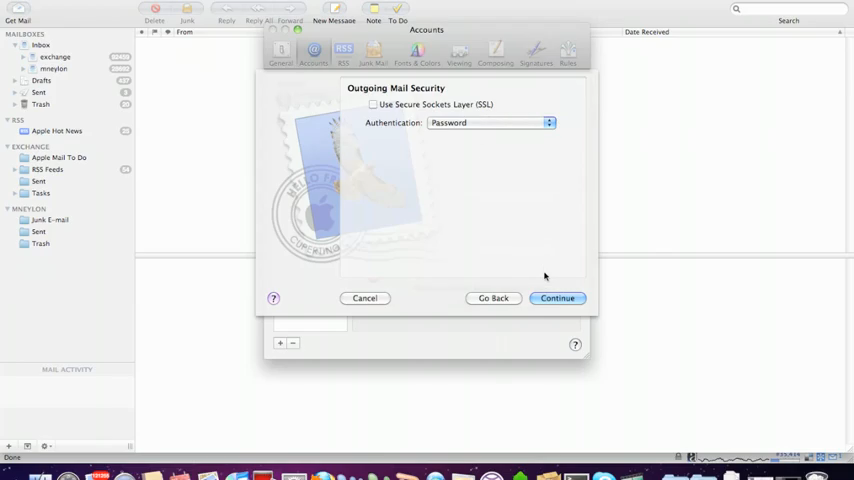Collapse the Inbox disclosure triangle
The height and width of the screenshot is (480, 854).
[15, 45]
